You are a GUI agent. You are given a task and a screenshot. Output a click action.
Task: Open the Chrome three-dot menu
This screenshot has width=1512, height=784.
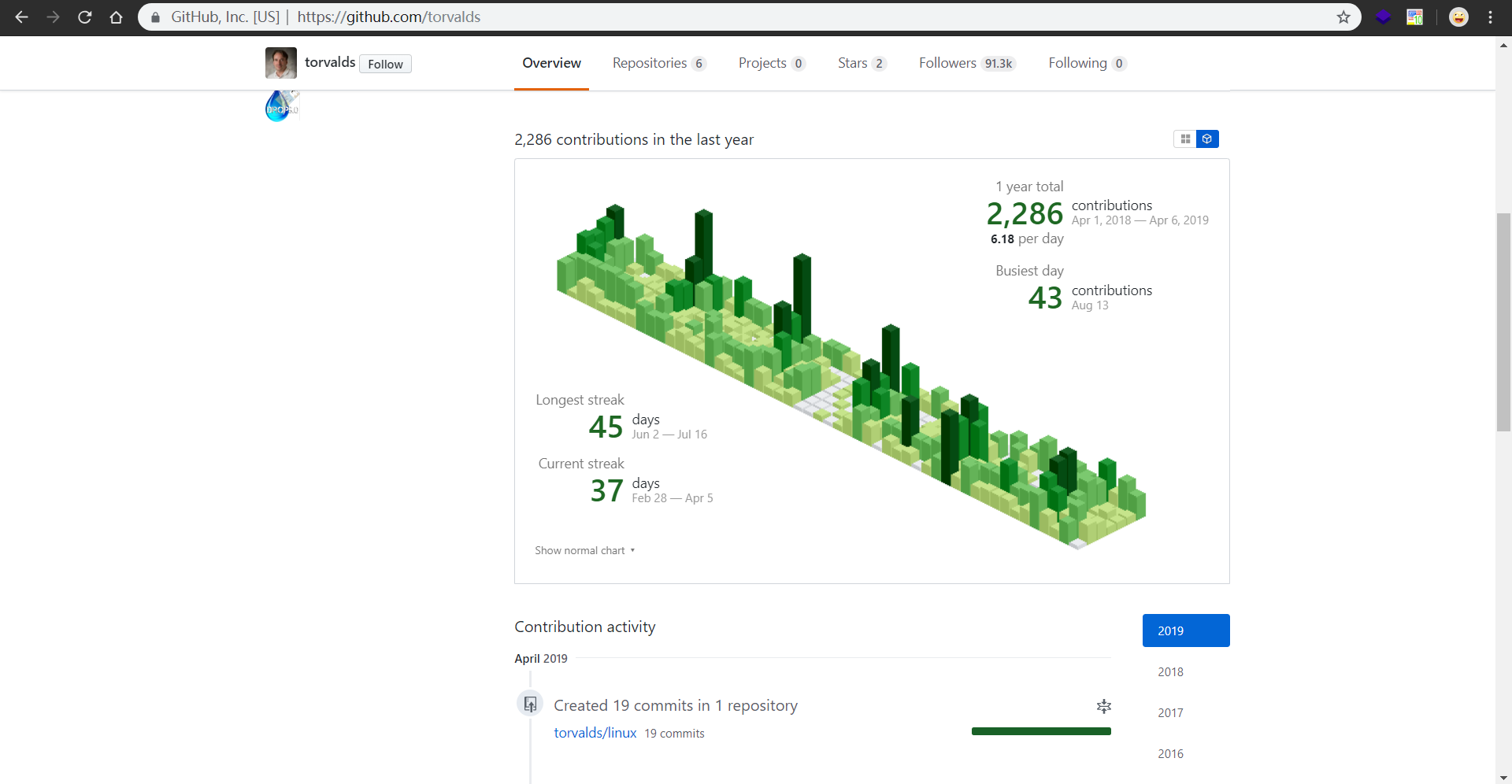click(x=1490, y=17)
